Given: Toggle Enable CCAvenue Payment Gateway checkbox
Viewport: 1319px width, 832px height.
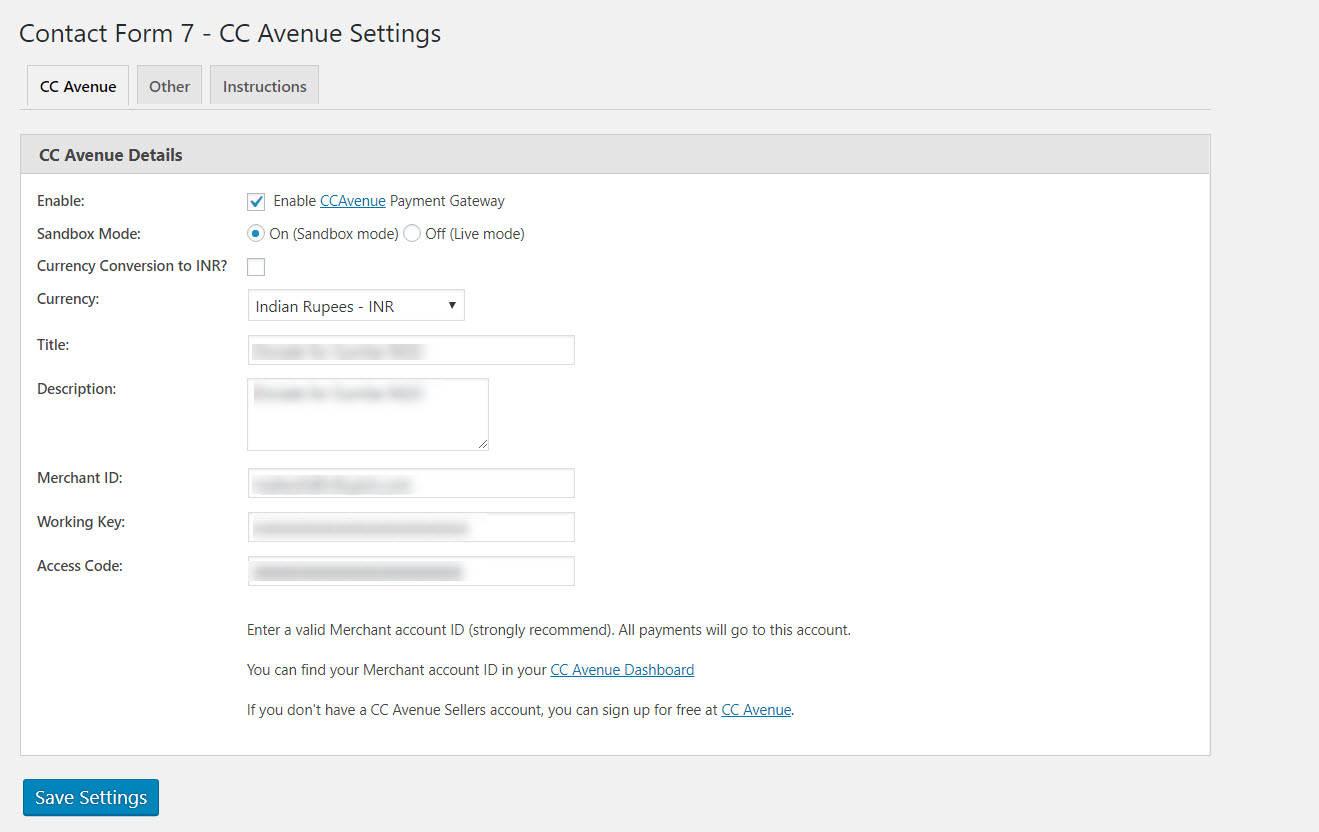Looking at the screenshot, I should [256, 201].
